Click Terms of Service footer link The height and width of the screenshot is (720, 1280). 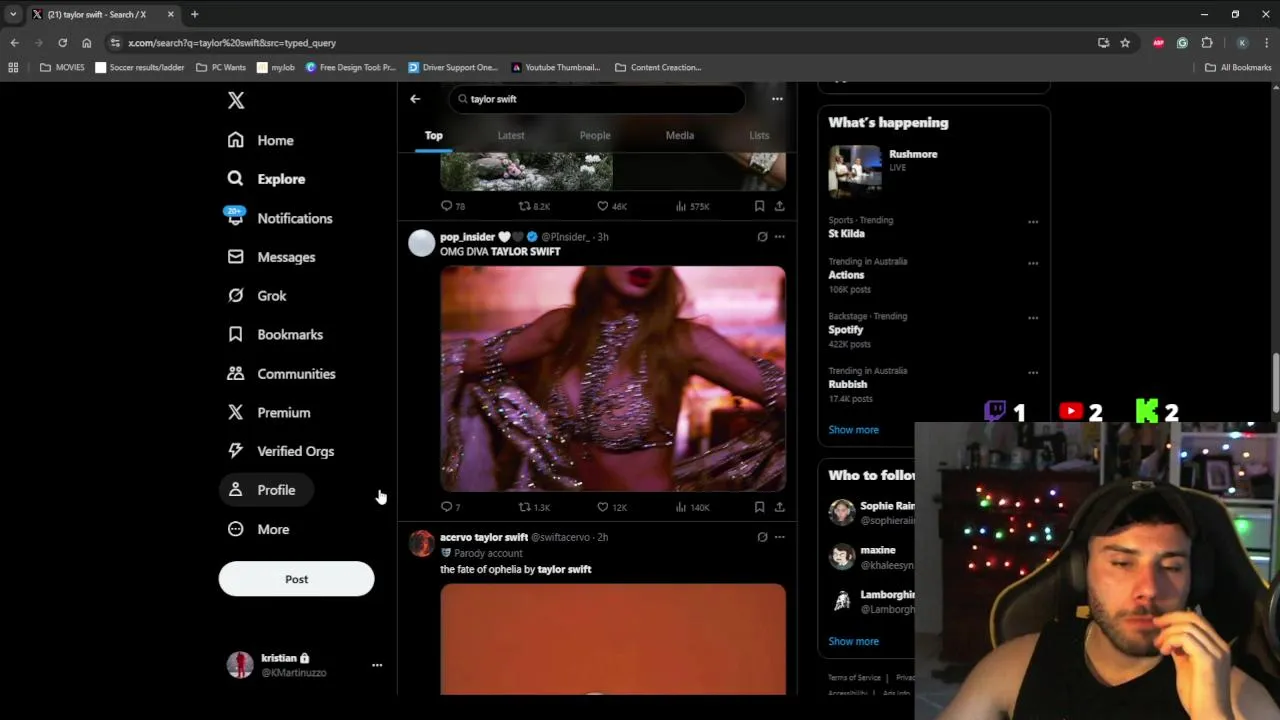click(854, 678)
